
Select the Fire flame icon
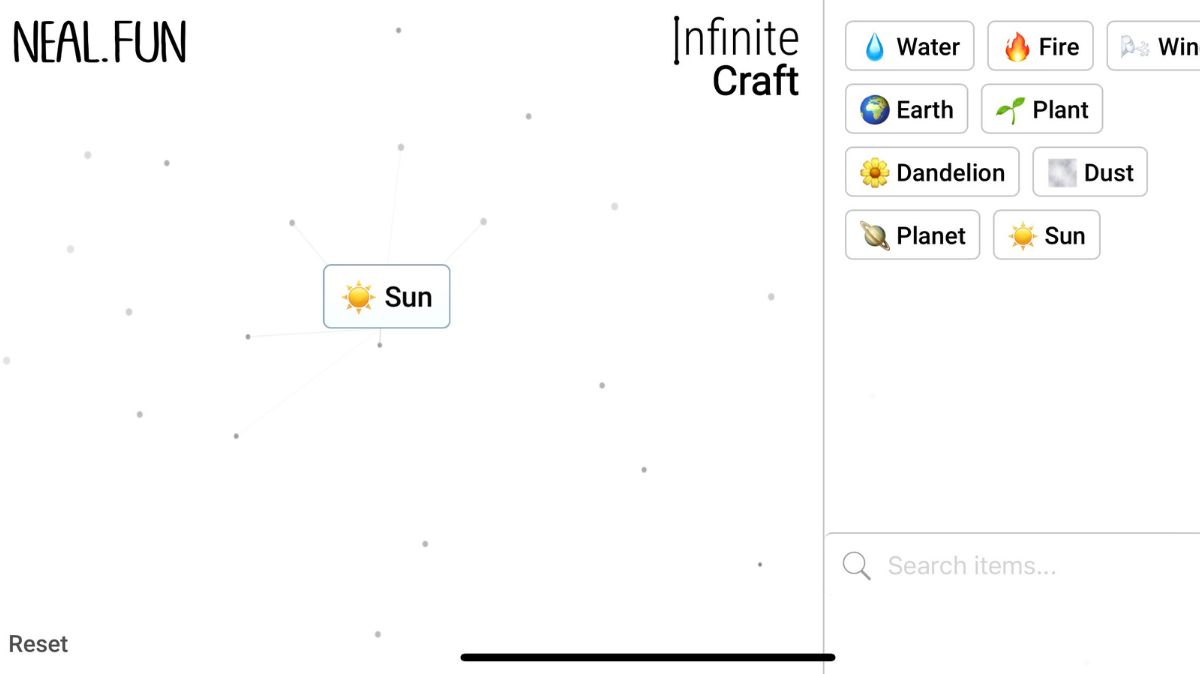(x=1016, y=46)
